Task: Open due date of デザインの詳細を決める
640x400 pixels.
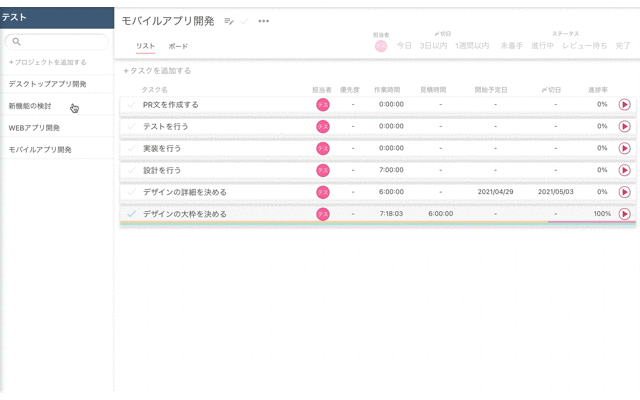Action: pos(556,192)
